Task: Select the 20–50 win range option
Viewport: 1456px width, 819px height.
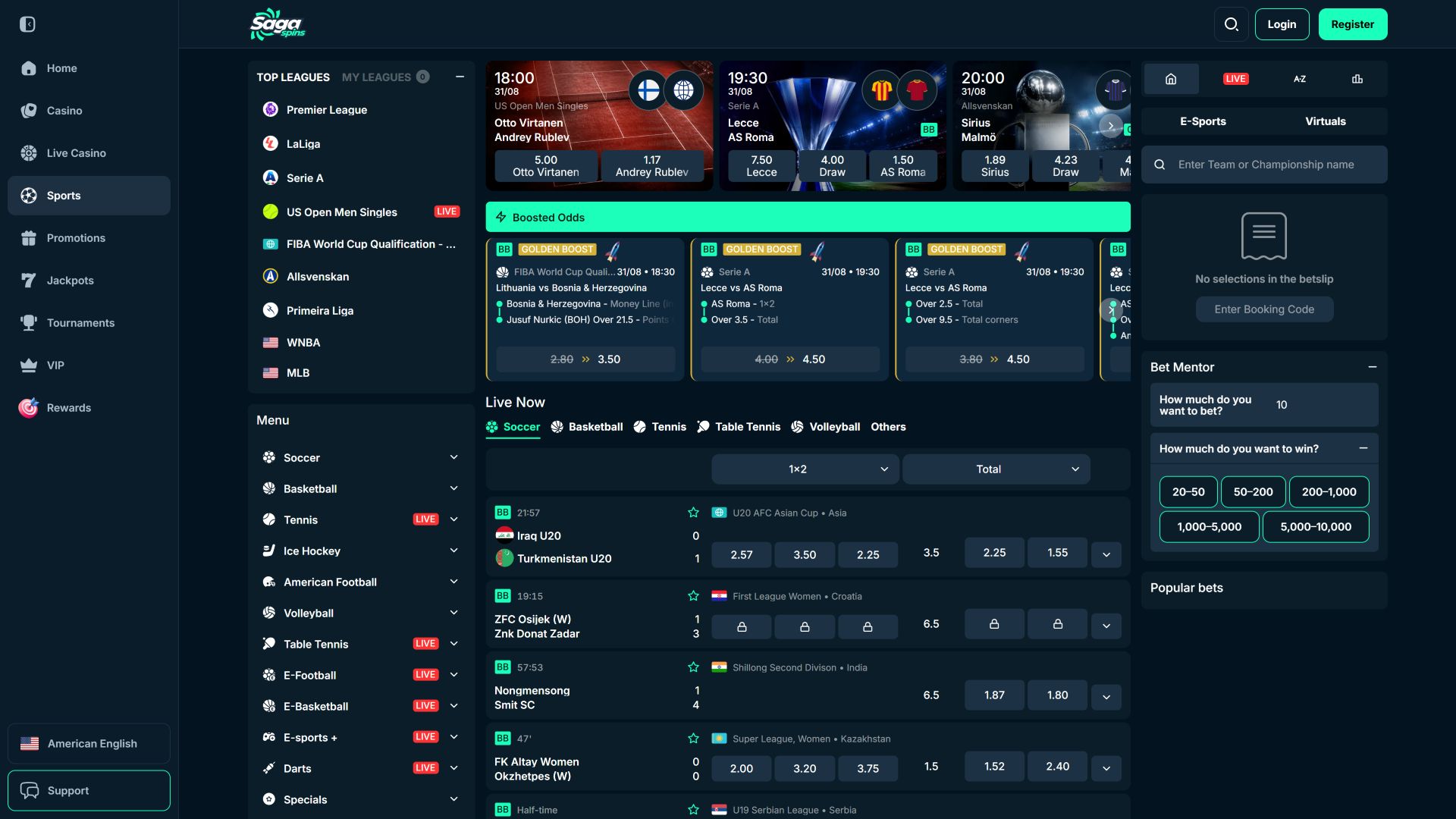Action: pos(1188,492)
